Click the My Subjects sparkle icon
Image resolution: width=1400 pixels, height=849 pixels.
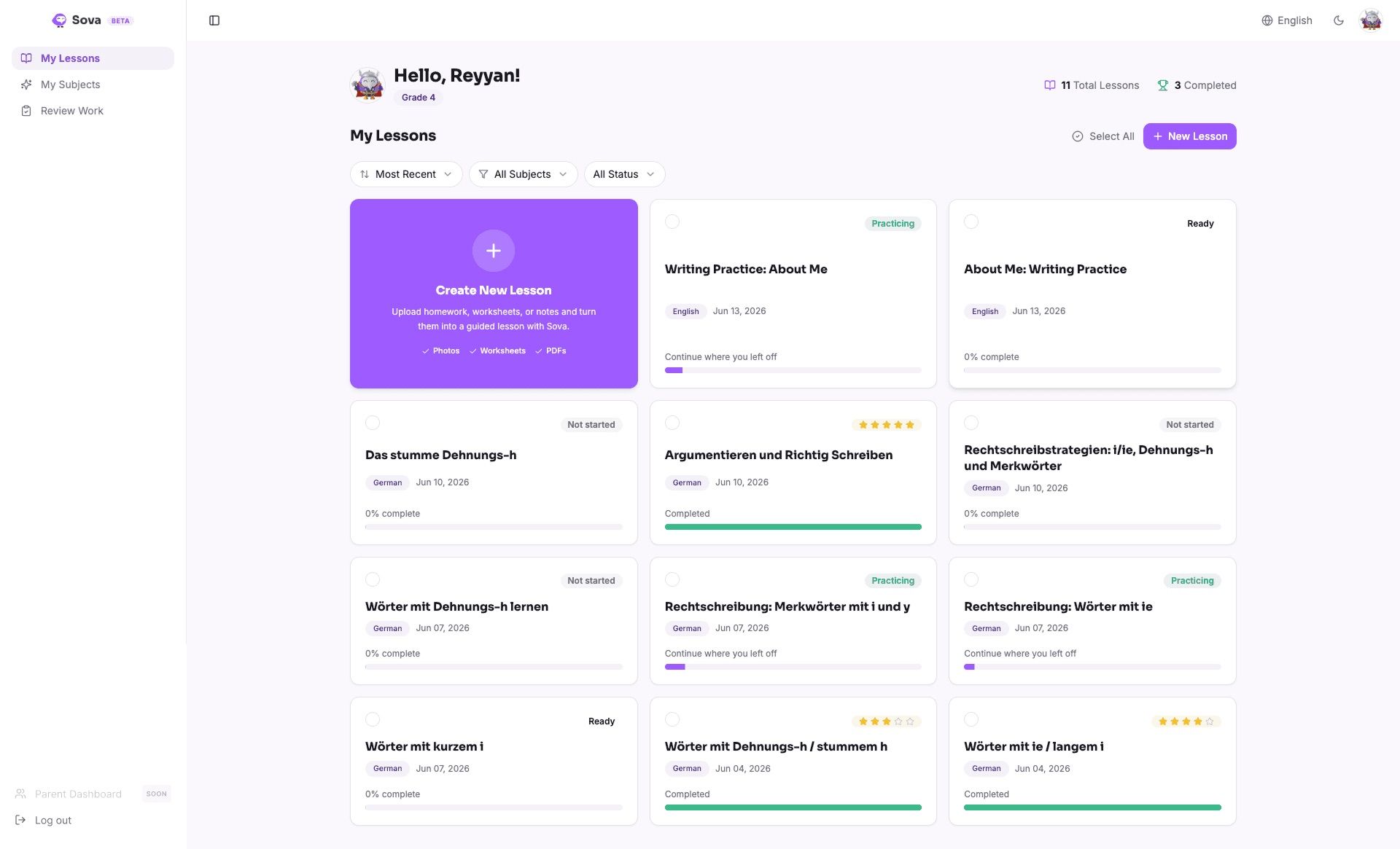(26, 85)
